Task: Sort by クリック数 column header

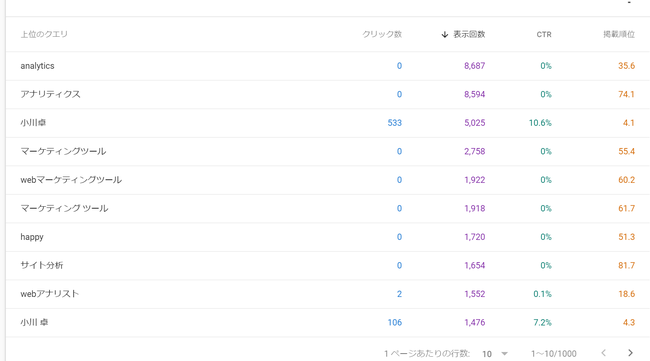Action: [382, 34]
